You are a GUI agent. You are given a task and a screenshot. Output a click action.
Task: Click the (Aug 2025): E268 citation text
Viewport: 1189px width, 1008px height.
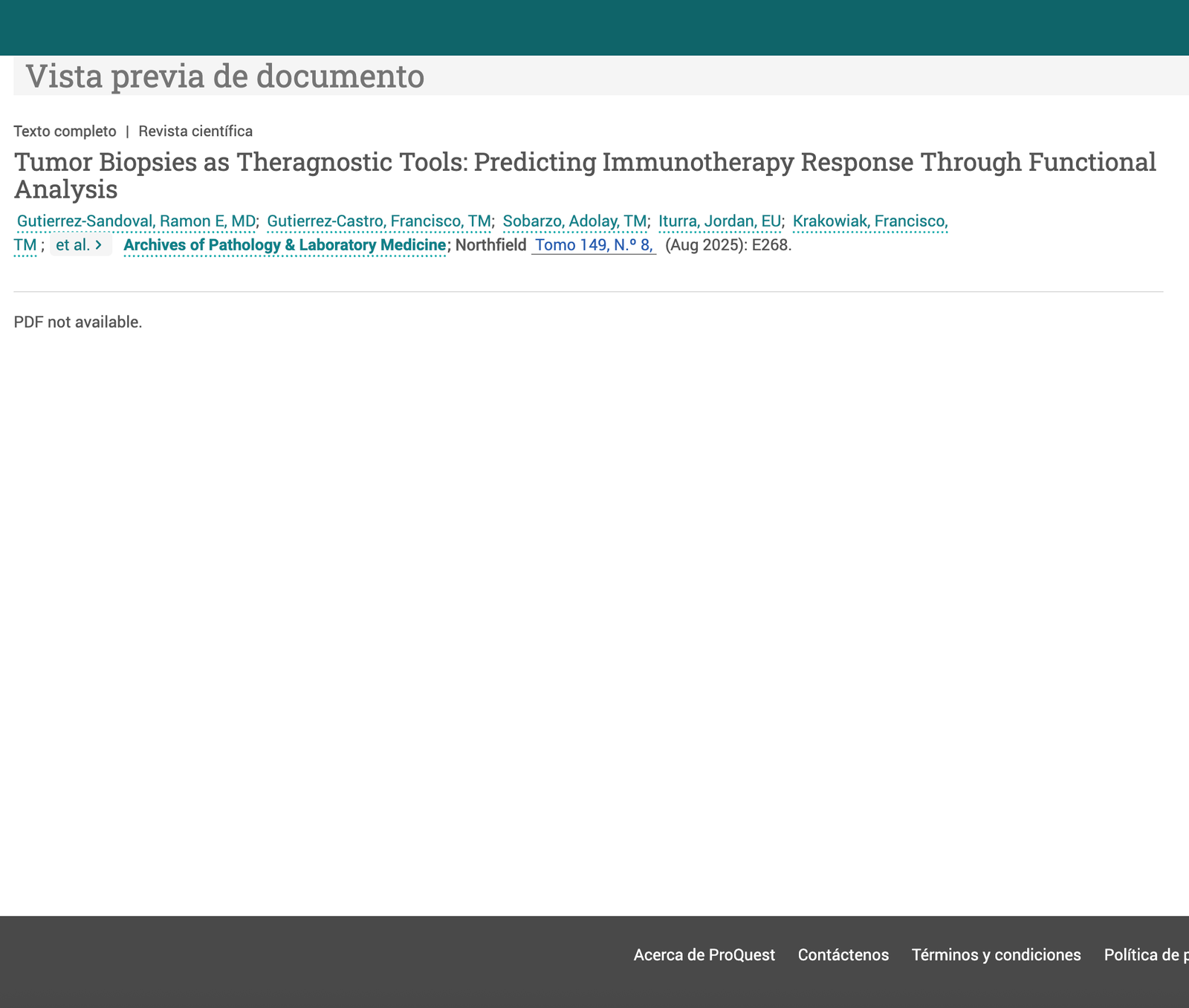click(x=728, y=245)
